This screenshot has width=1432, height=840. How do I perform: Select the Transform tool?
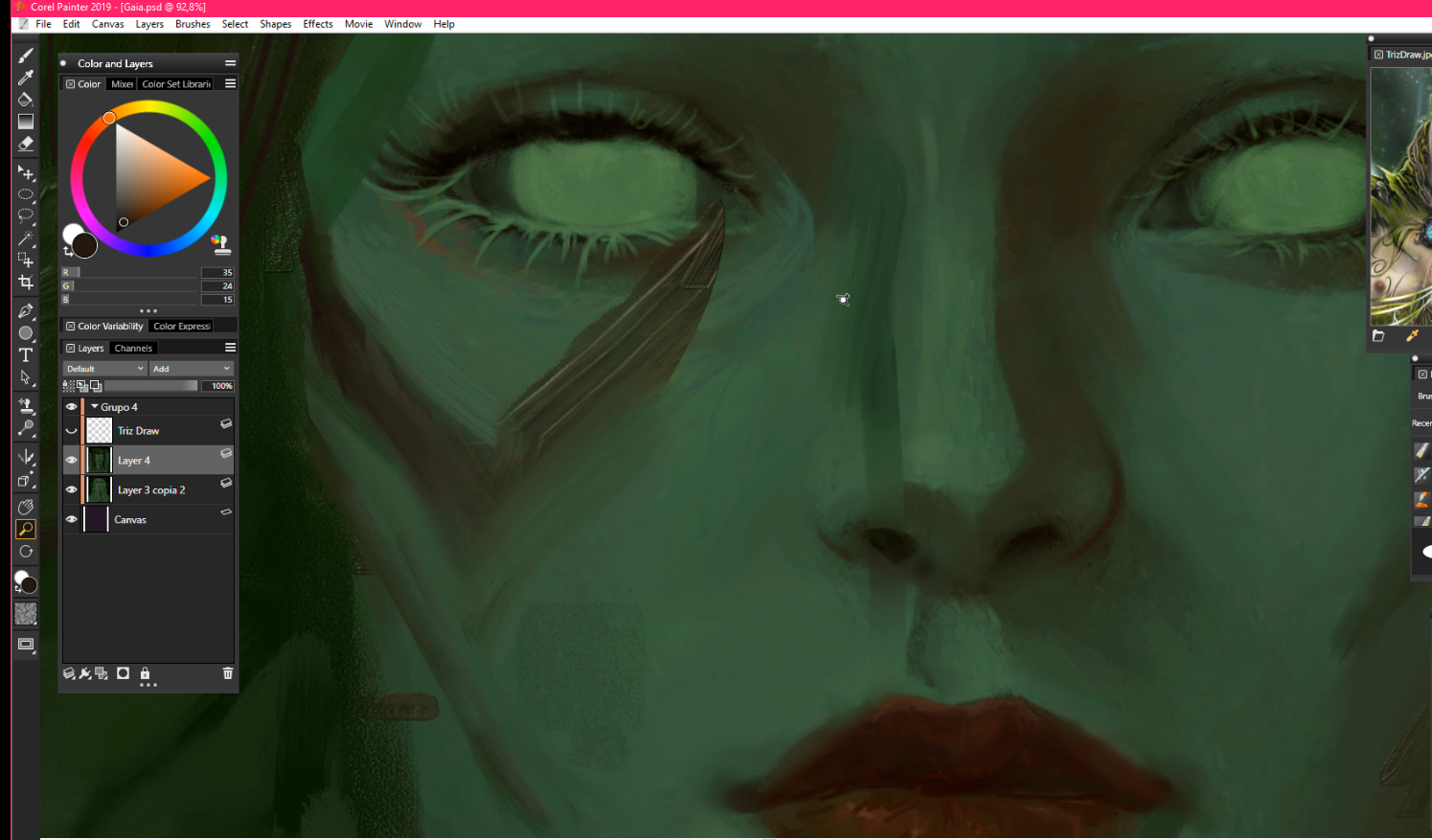click(x=26, y=260)
